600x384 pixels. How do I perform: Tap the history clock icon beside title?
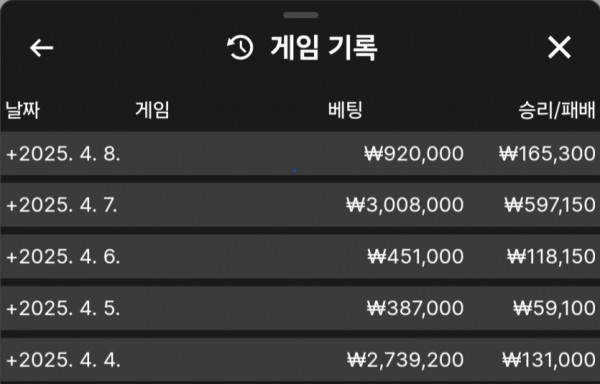click(x=240, y=48)
